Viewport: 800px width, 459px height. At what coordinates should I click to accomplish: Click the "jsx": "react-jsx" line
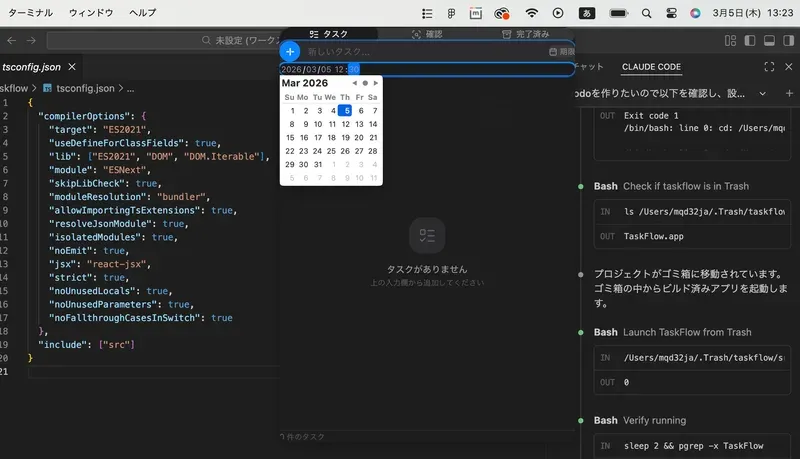99,264
